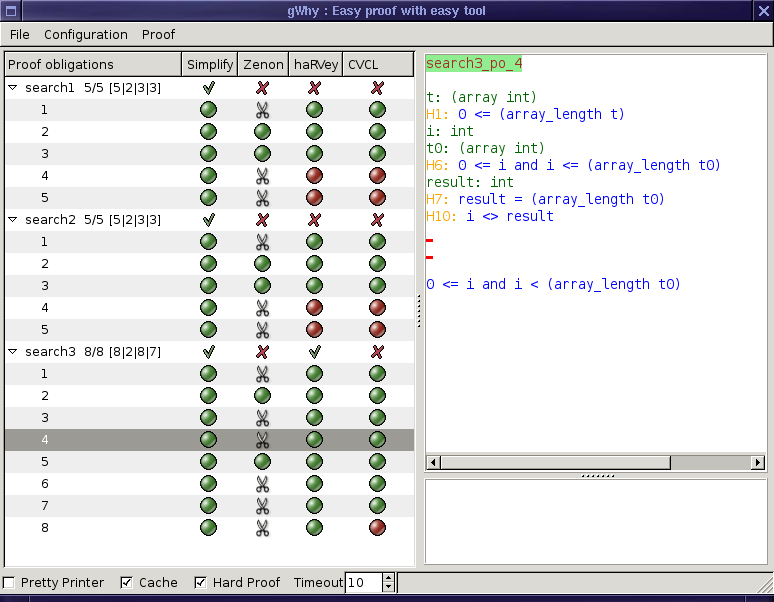
Task: Click hypothesis H7 line in goal view
Action: [545, 199]
